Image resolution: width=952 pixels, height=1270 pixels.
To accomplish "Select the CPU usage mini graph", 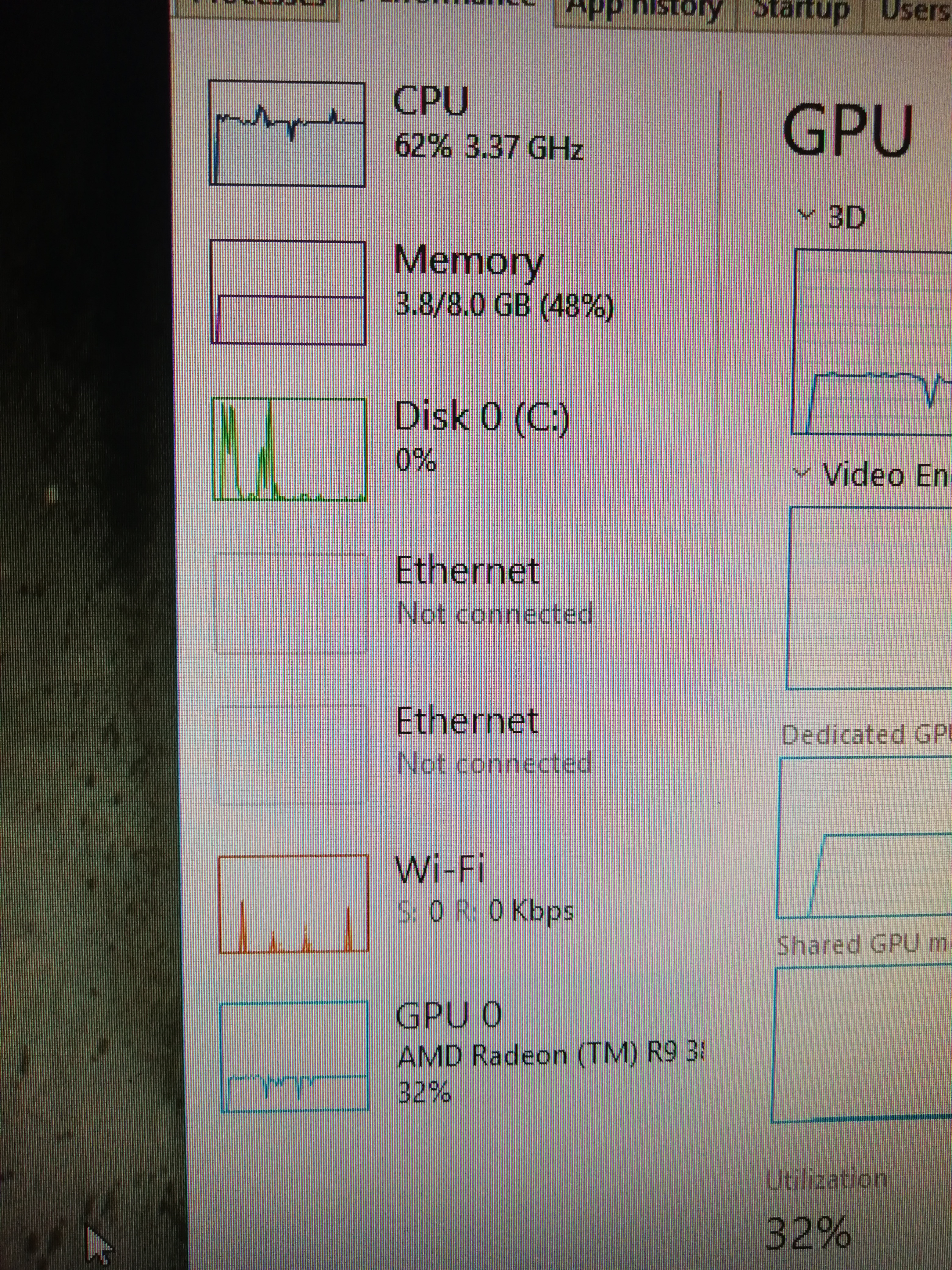I will 287,133.
